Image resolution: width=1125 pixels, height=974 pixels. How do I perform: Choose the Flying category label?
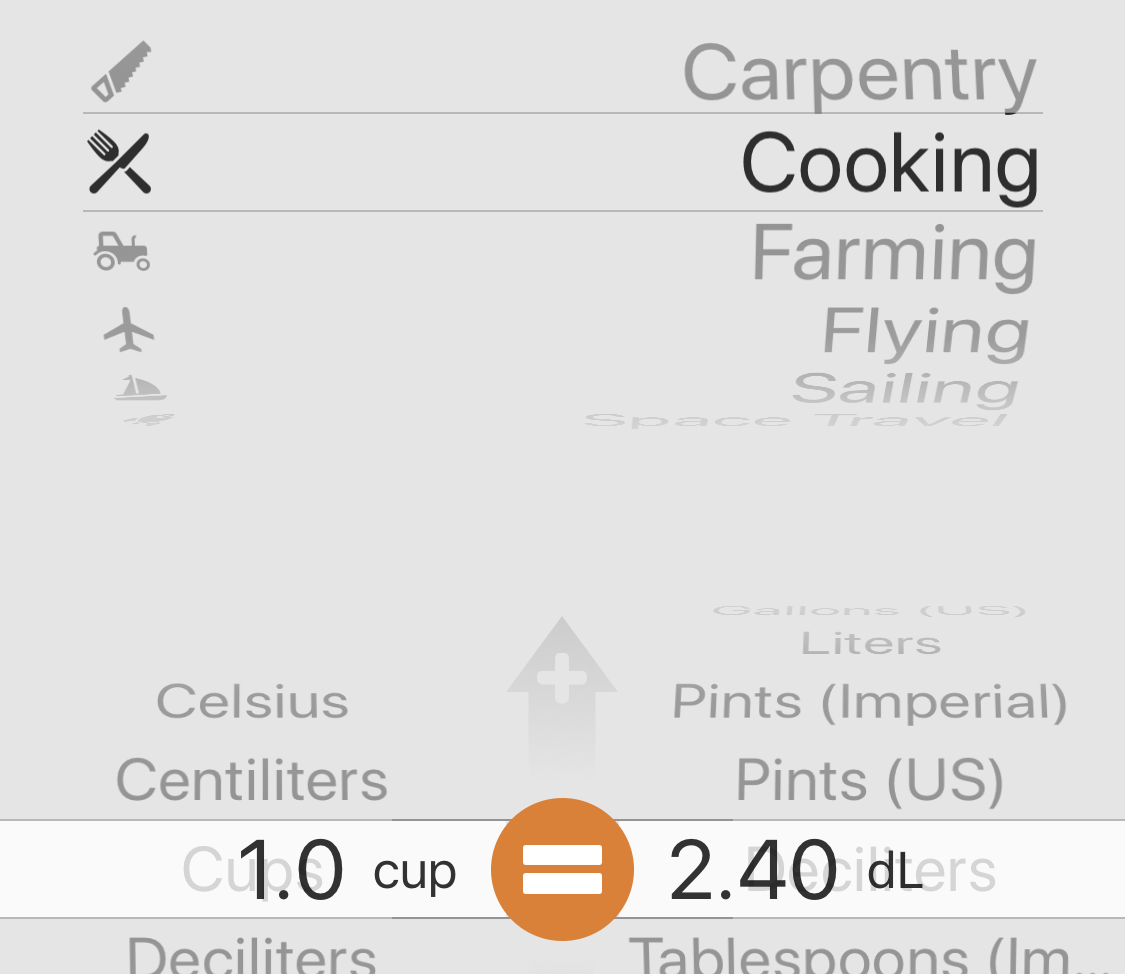click(x=926, y=331)
